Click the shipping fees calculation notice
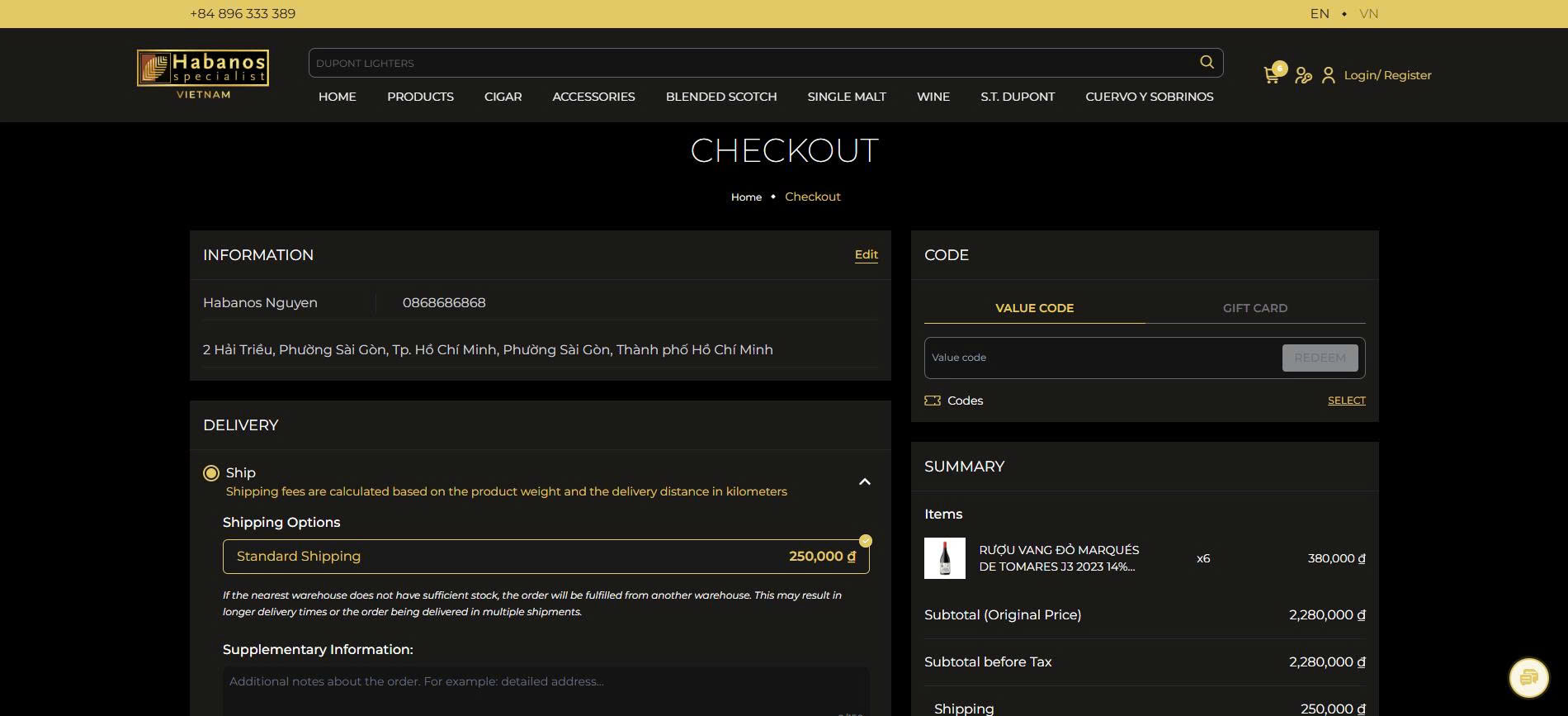The image size is (1568, 716). tap(507, 491)
